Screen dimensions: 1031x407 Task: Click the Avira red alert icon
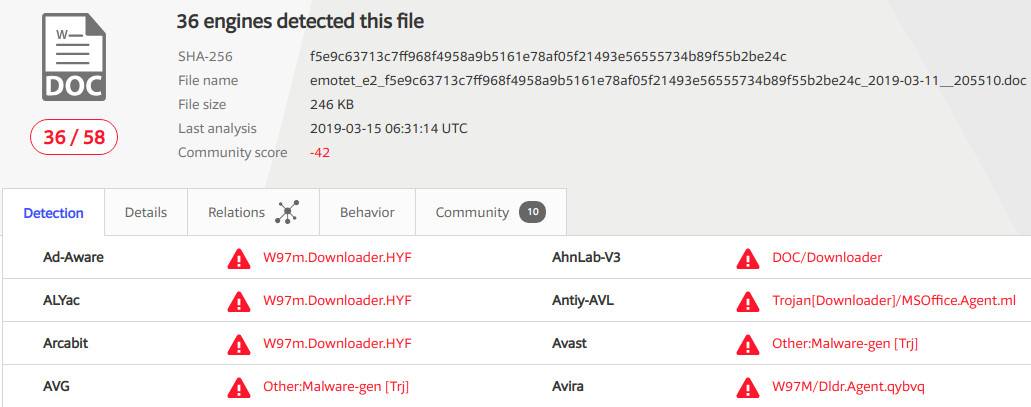tap(748, 387)
